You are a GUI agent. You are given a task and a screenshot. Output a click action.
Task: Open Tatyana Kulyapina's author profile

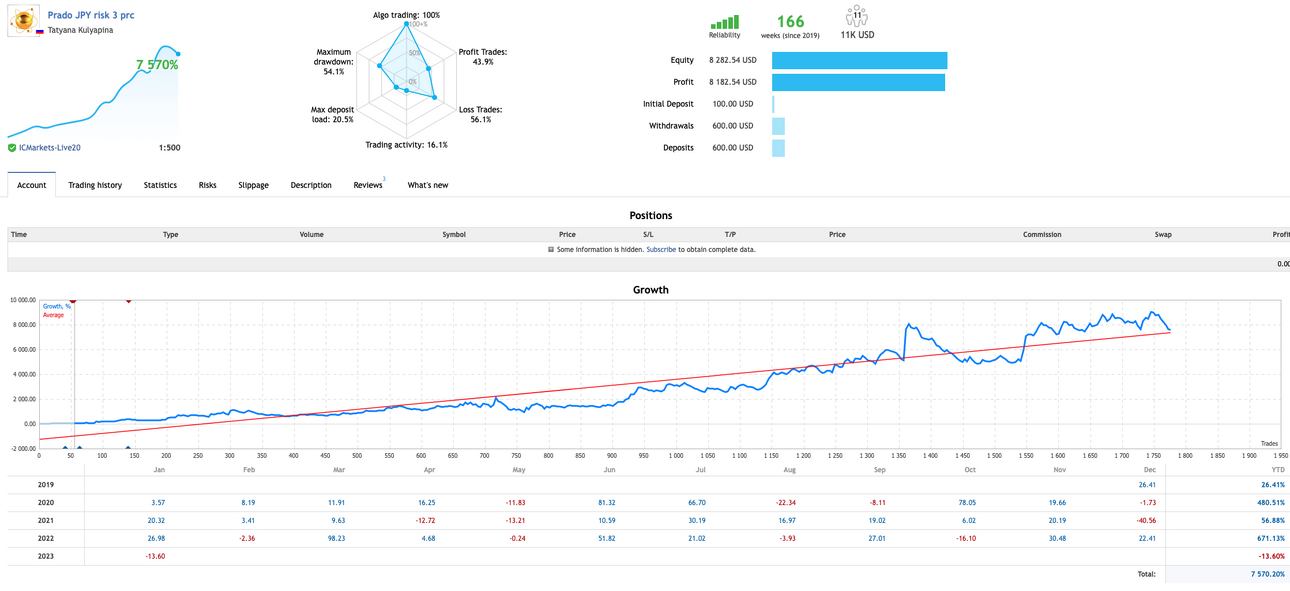tap(80, 30)
